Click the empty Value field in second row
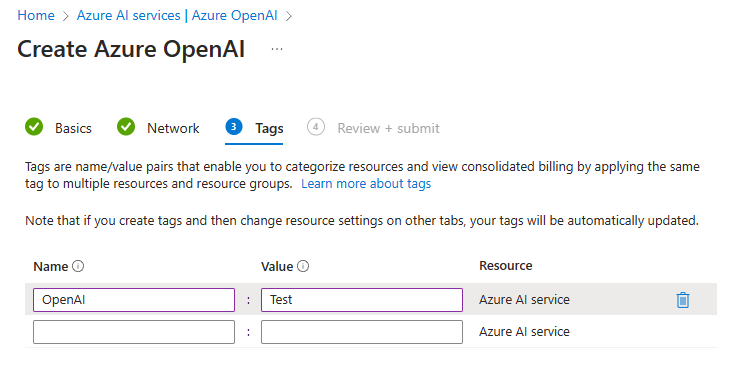Screen dimensions: 752x372 pyautogui.click(x=362, y=332)
